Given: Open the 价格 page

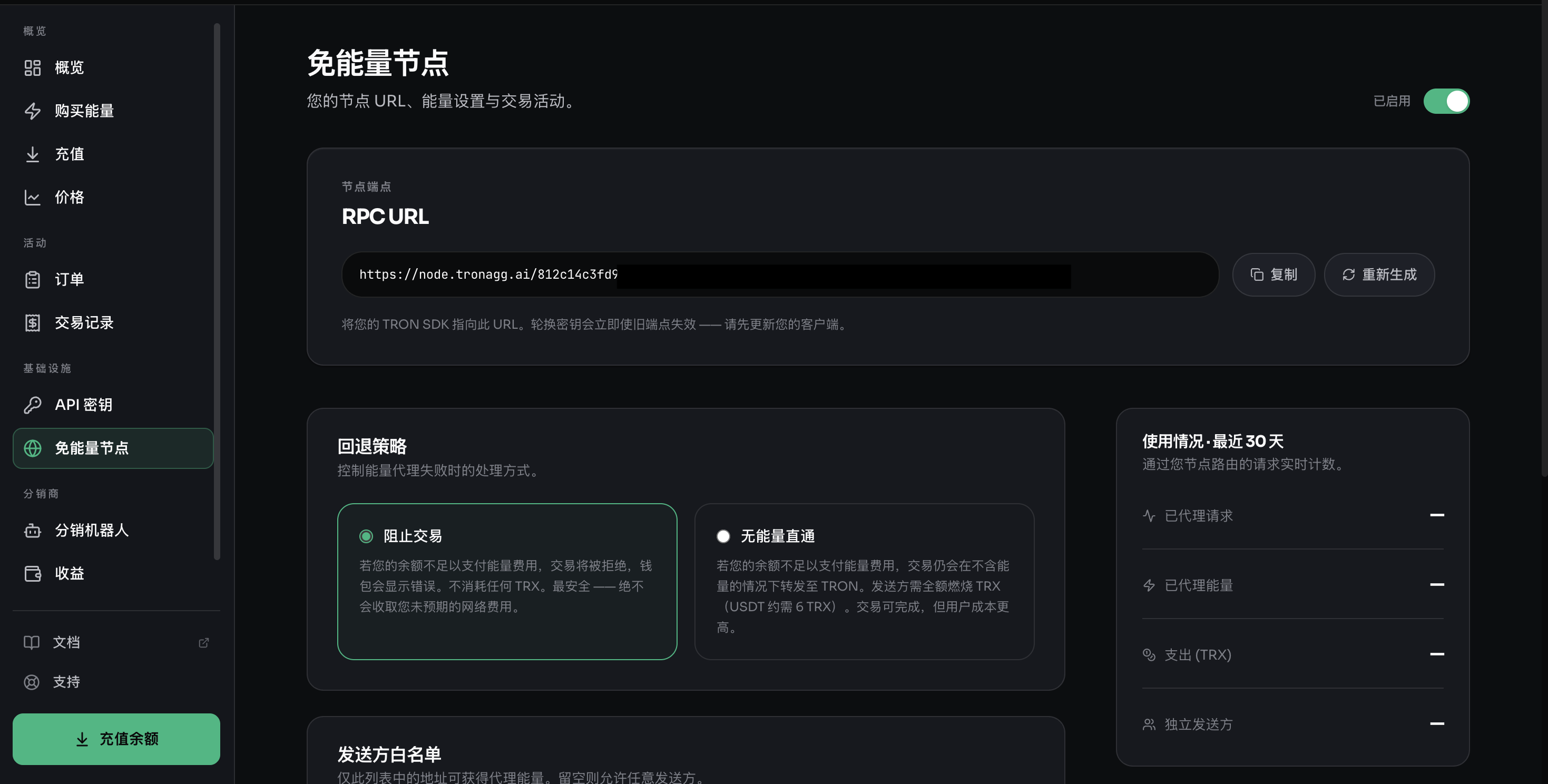Looking at the screenshot, I should [x=113, y=198].
